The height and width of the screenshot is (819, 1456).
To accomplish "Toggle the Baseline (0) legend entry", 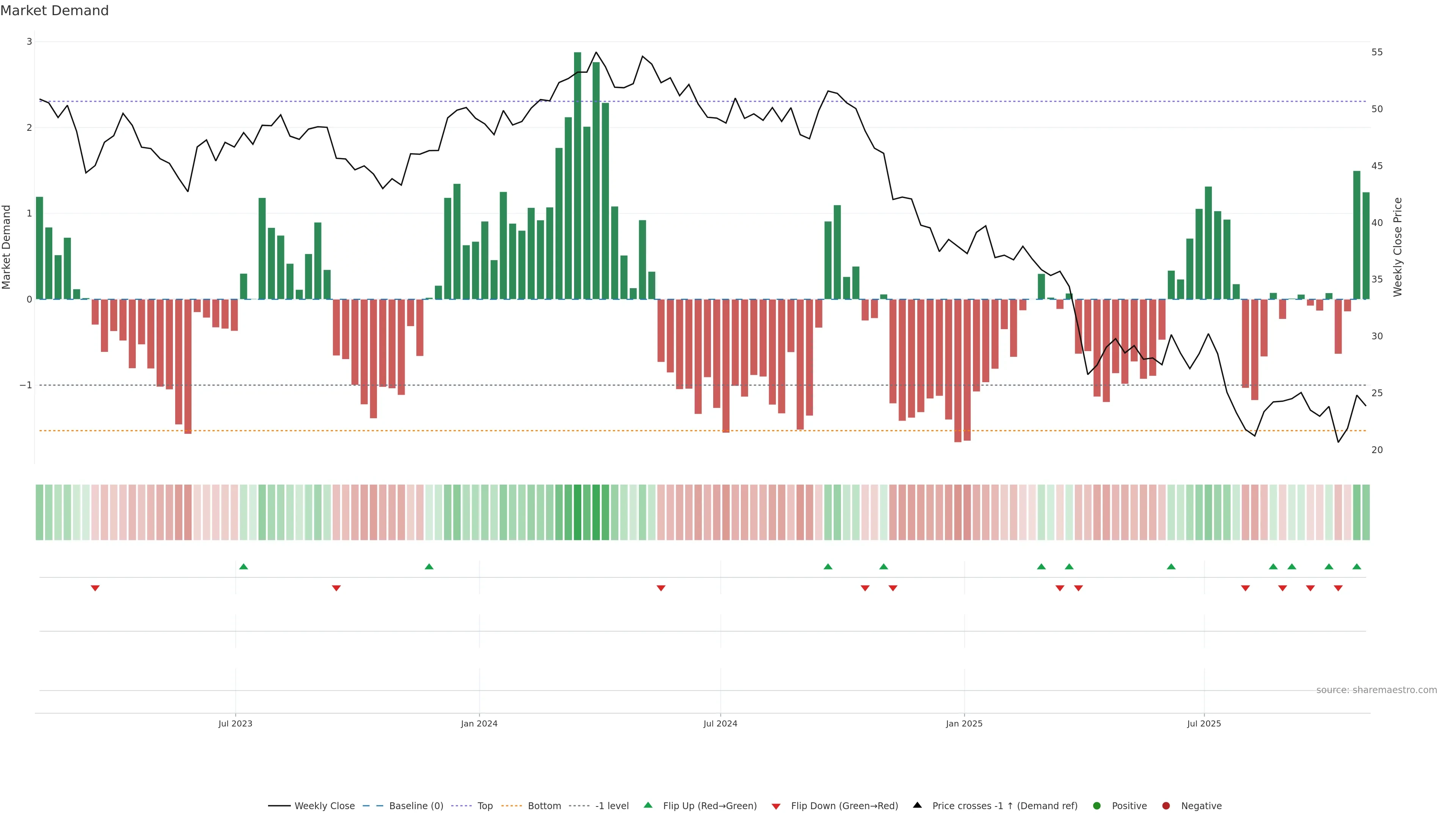I will [416, 805].
